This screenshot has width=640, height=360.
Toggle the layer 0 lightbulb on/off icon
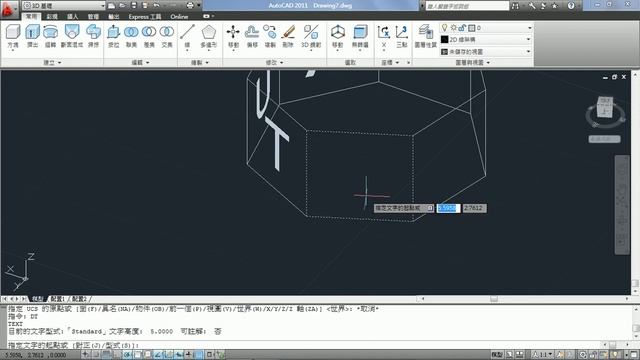tap(445, 27)
